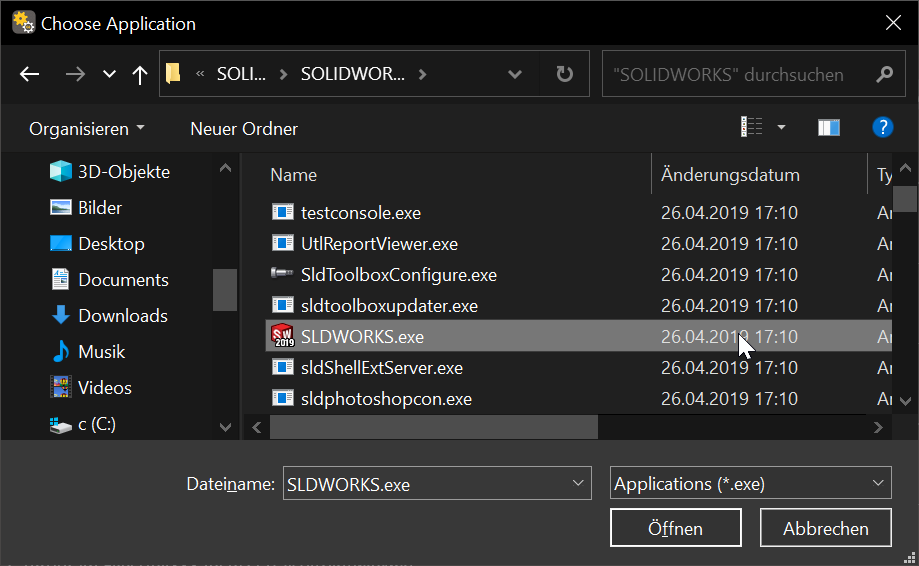Click navigation pane scroll up arrow
919x566 pixels.
(x=225, y=168)
